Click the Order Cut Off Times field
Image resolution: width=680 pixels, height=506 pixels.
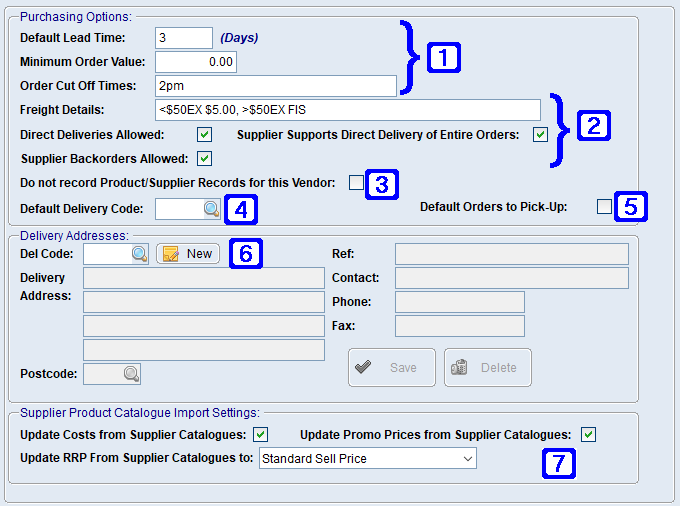click(276, 86)
